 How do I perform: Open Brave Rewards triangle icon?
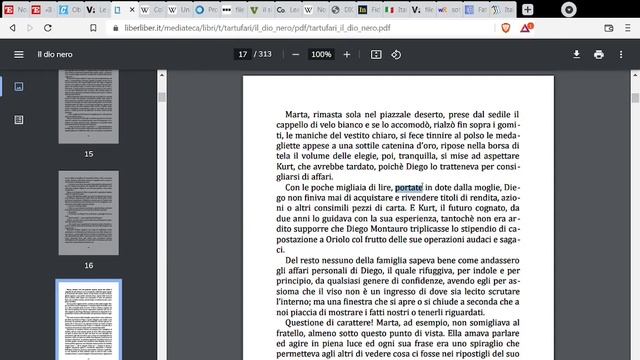tap(526, 28)
